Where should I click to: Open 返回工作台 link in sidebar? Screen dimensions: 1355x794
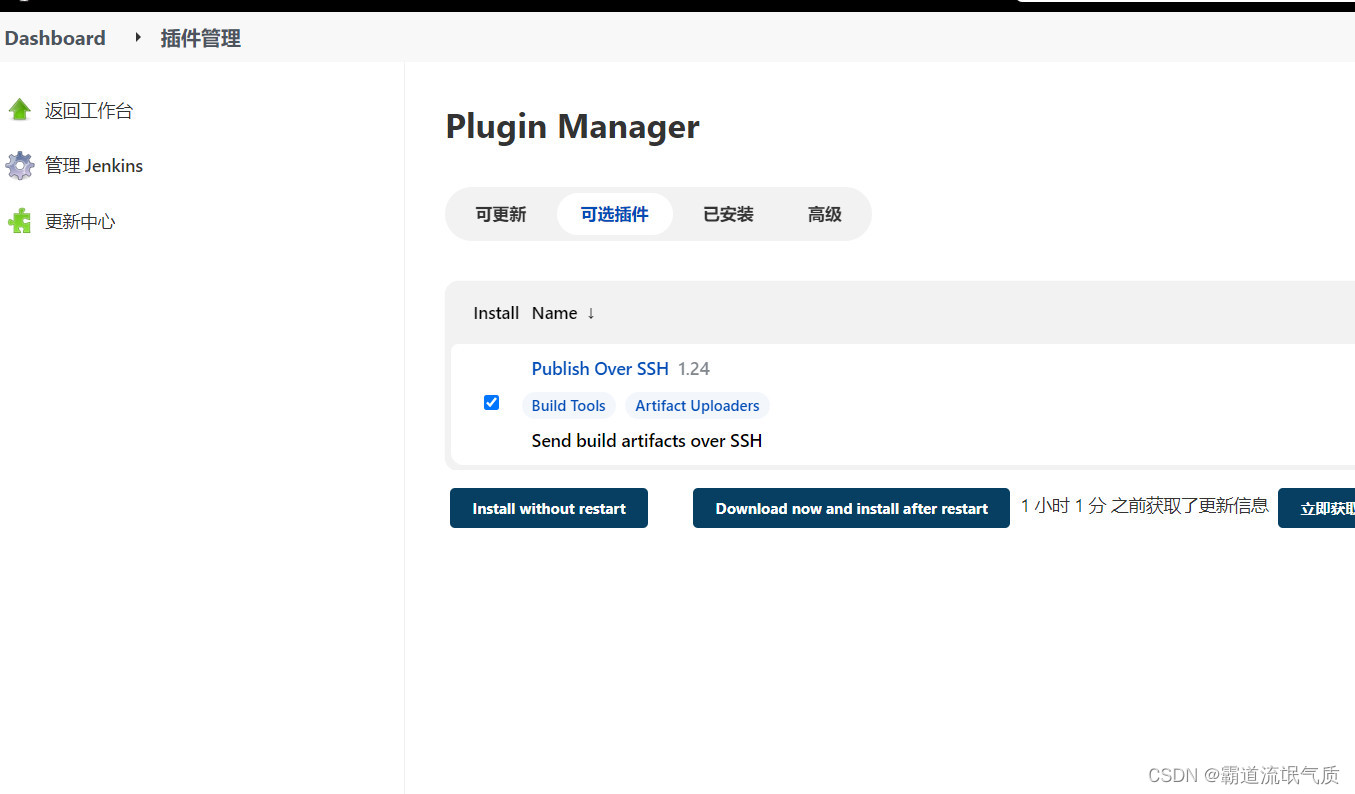[x=89, y=111]
